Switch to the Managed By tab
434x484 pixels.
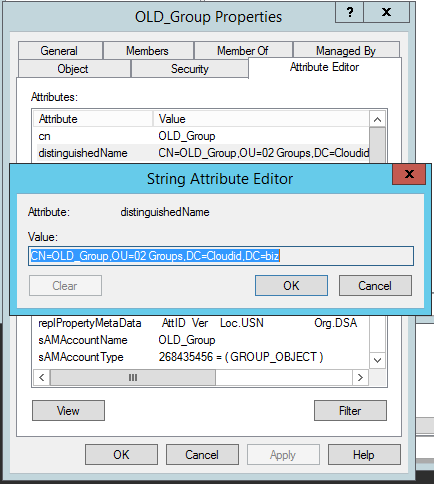346,51
